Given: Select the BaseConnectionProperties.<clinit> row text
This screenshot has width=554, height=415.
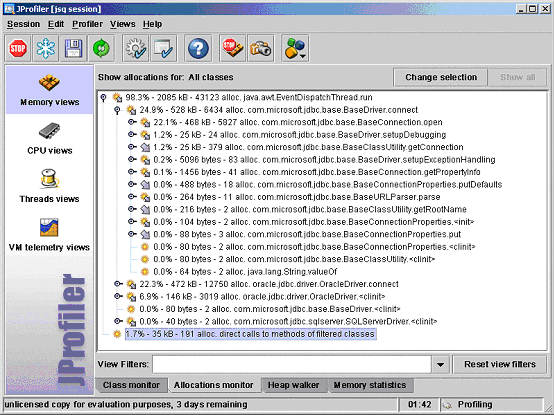Looking at the screenshot, I should click(314, 247).
